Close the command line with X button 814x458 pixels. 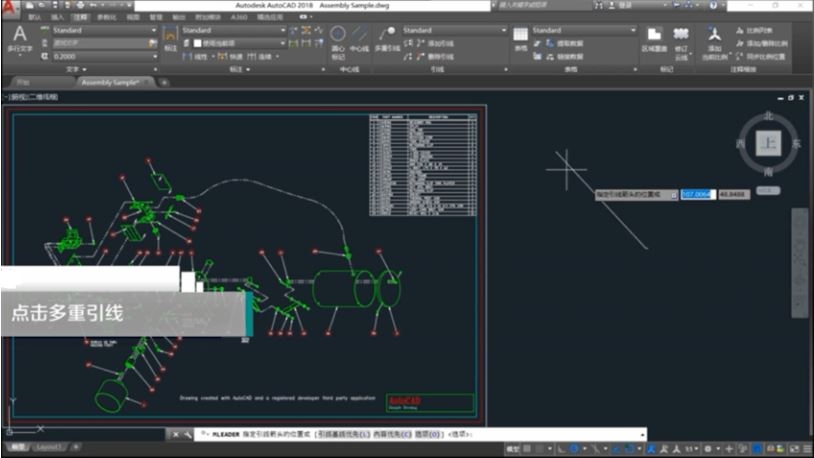point(175,435)
